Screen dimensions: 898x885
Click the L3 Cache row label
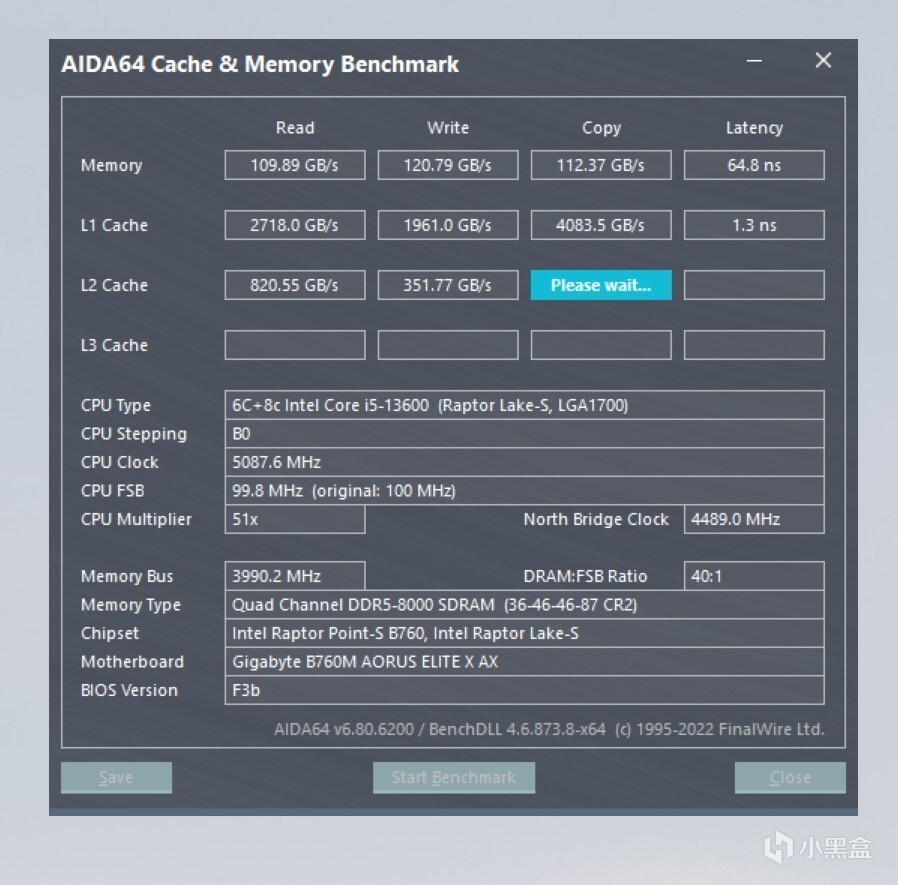[115, 345]
